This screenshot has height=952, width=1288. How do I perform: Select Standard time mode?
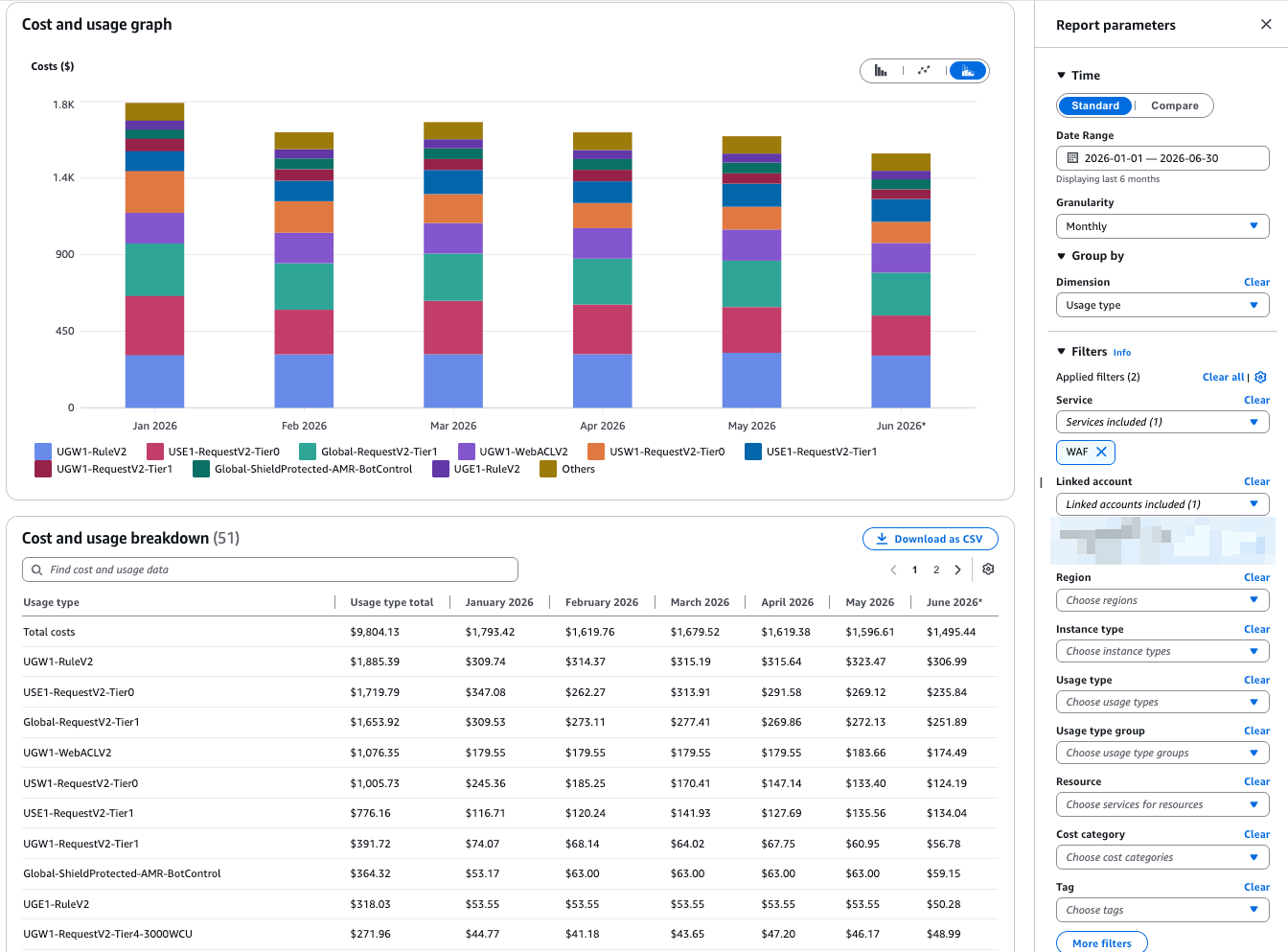click(1095, 105)
